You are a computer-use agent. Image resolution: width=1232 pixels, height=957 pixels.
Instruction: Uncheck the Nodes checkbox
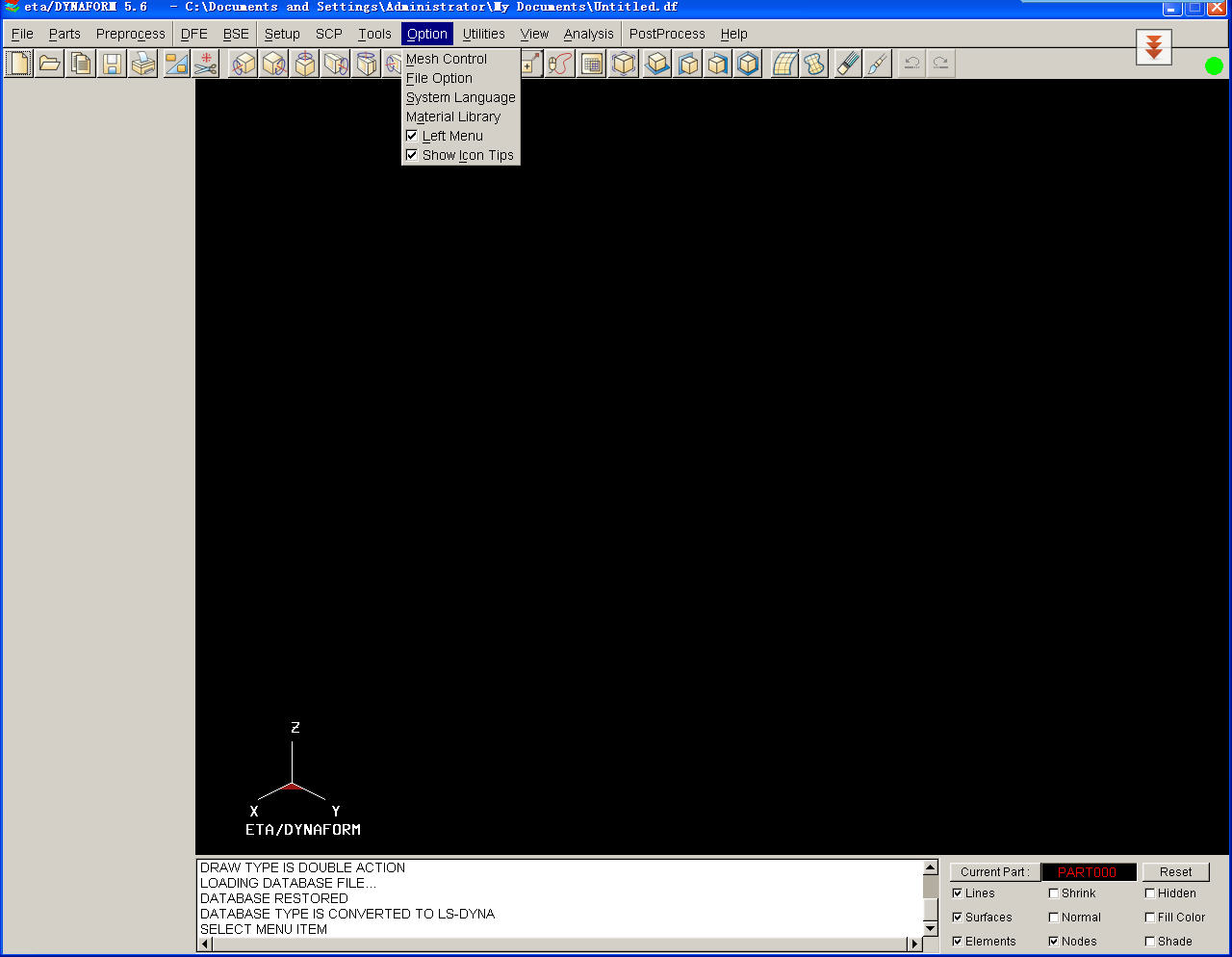tap(1054, 942)
